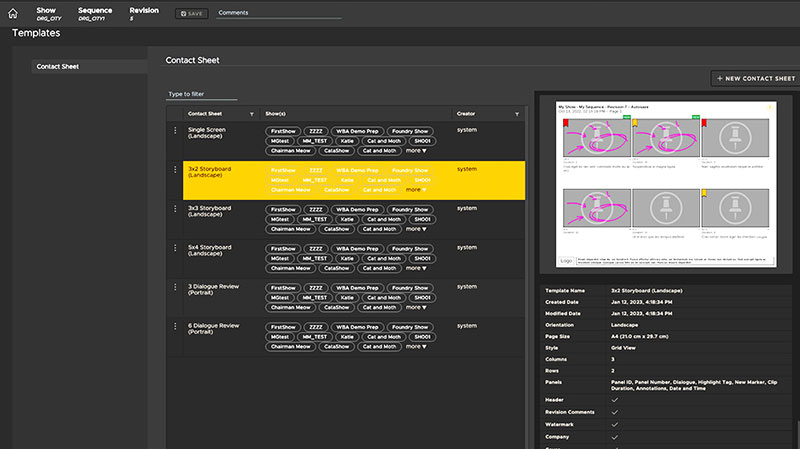Click FirstShow tag in Single Screen row
Image resolution: width=800 pixels, height=449 pixels.
tap(283, 131)
